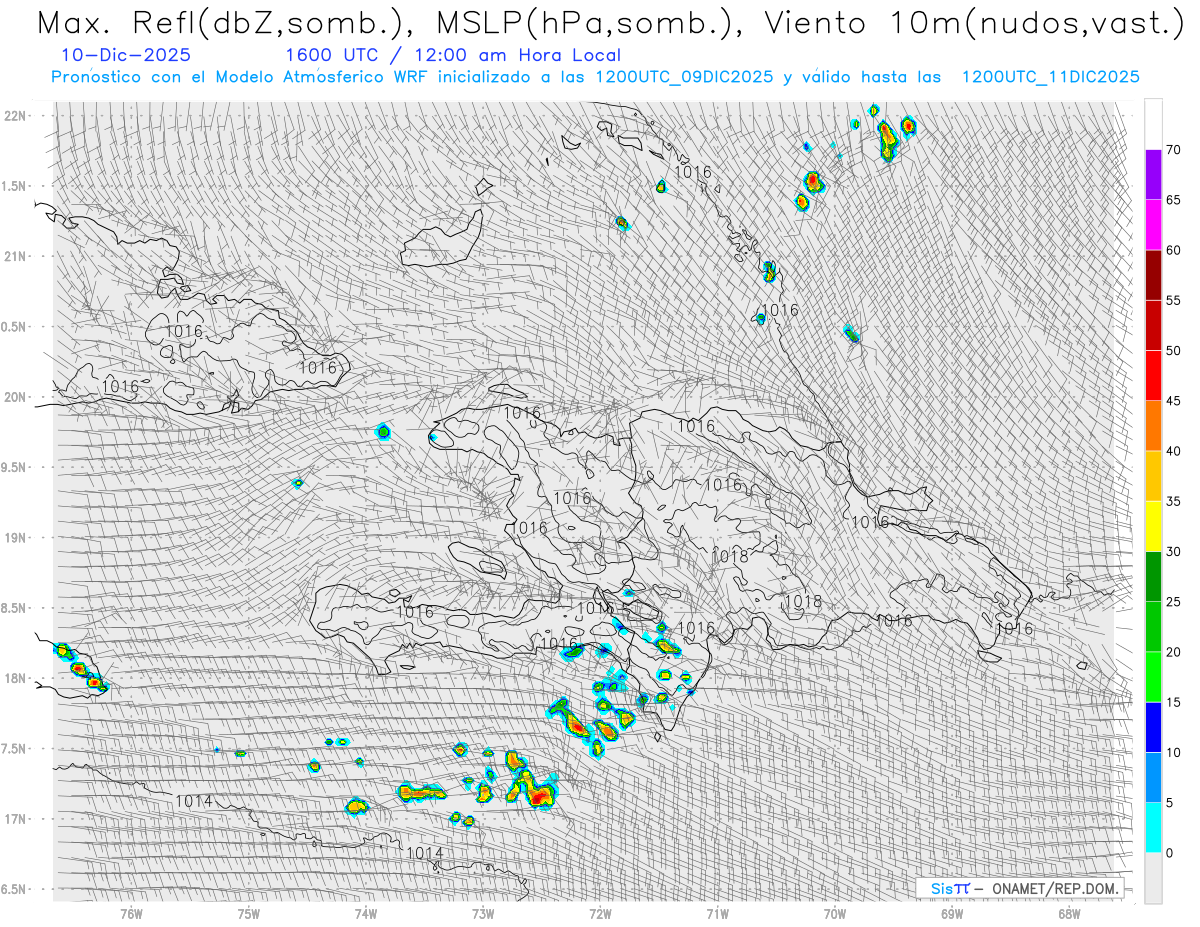Click the dark red 55-60 dBZ swatch
Viewport: 1200px width, 927px height.
(x=1153, y=275)
